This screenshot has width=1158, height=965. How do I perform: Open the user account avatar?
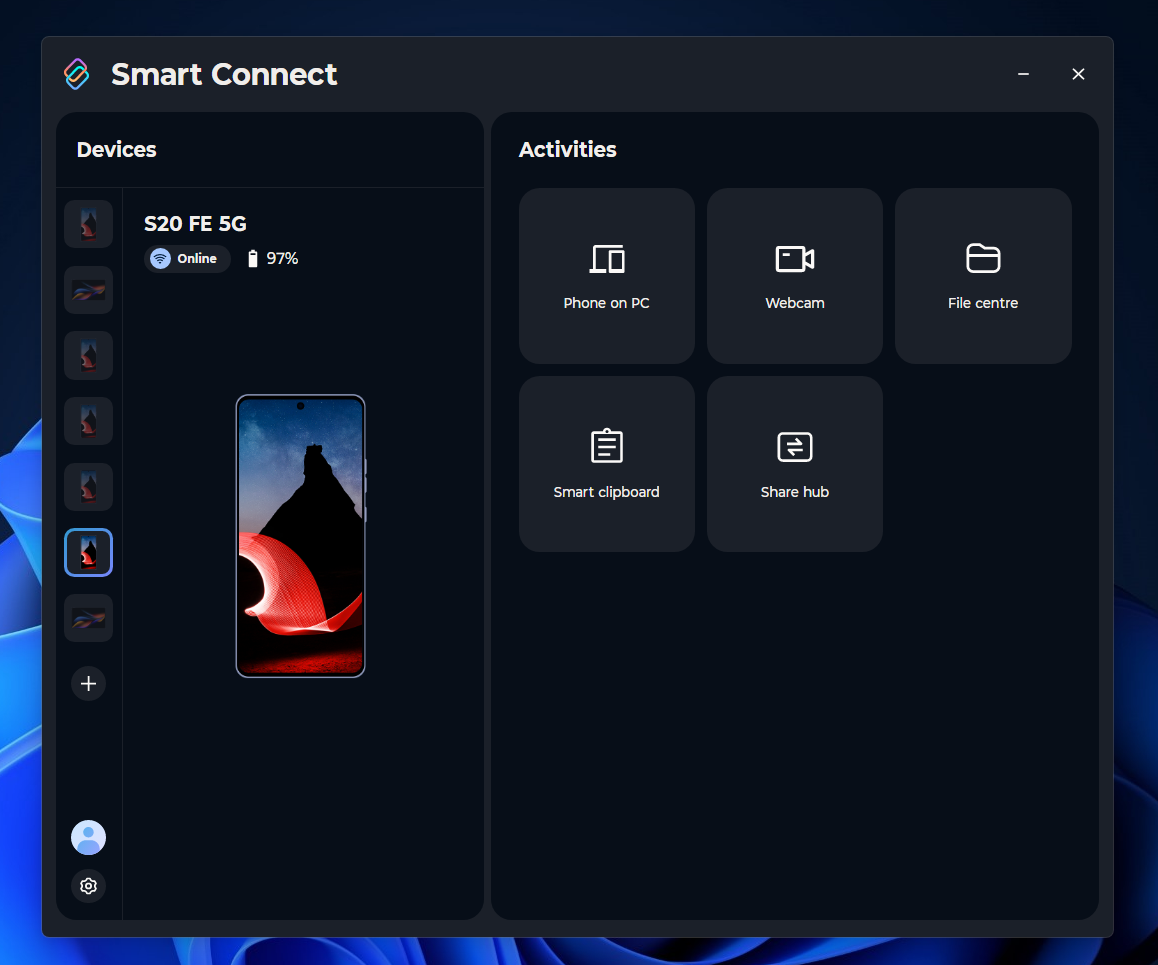(x=89, y=837)
